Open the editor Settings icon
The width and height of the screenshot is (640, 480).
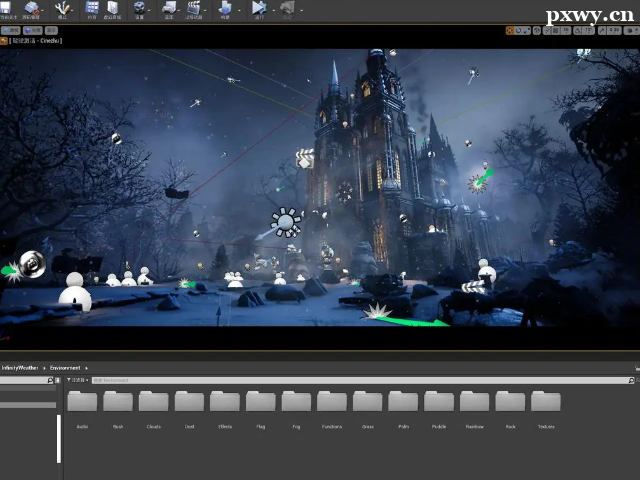tap(139, 9)
